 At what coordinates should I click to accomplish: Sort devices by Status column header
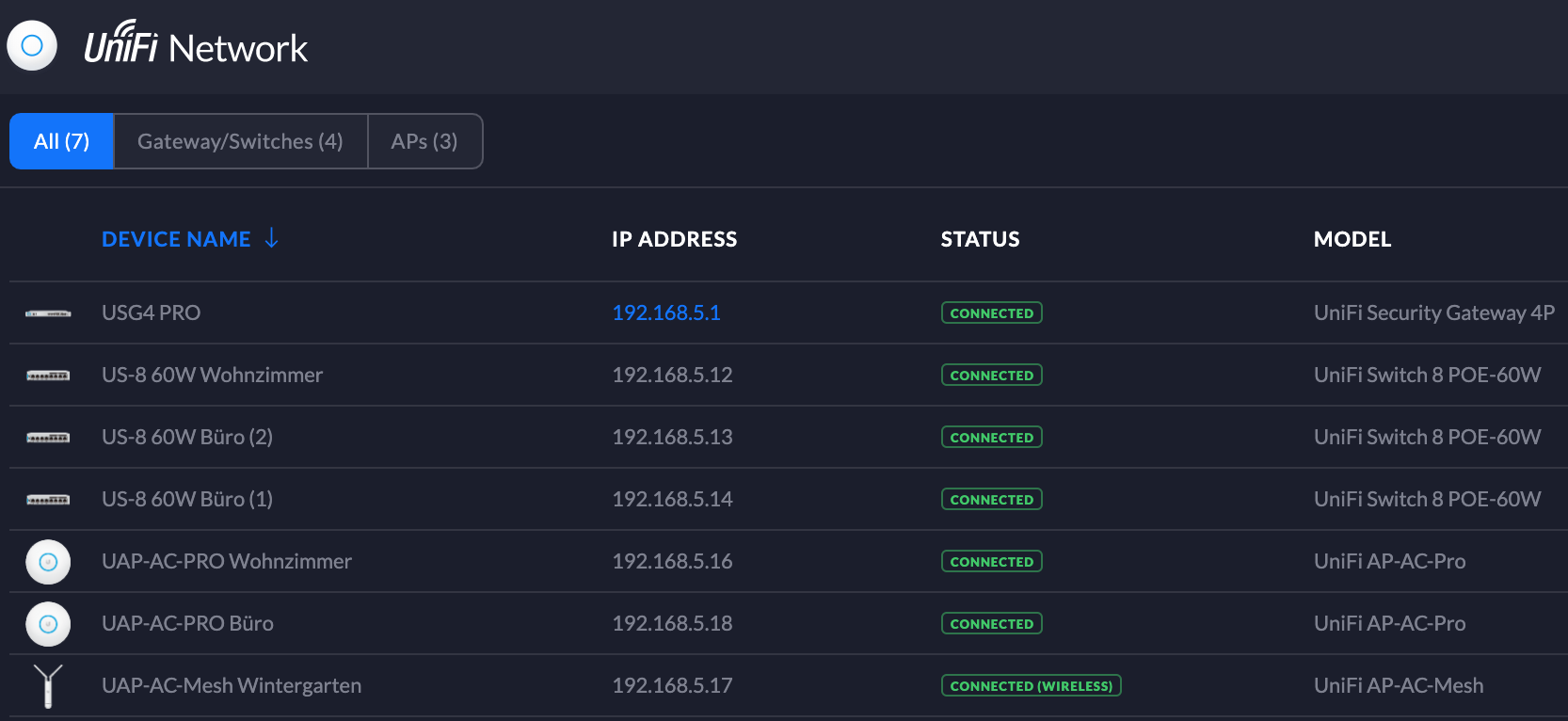tap(980, 239)
